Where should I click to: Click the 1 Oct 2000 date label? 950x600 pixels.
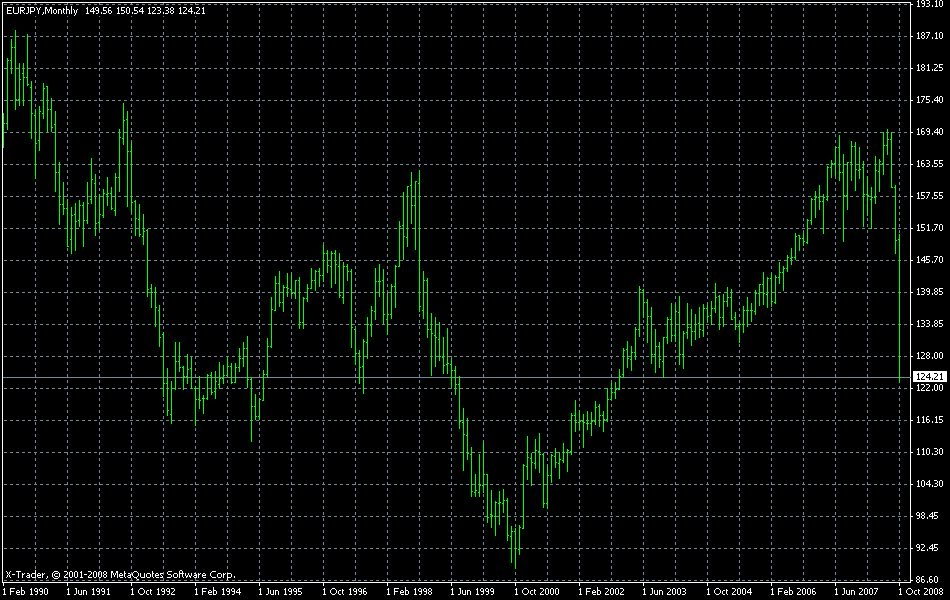(538, 592)
